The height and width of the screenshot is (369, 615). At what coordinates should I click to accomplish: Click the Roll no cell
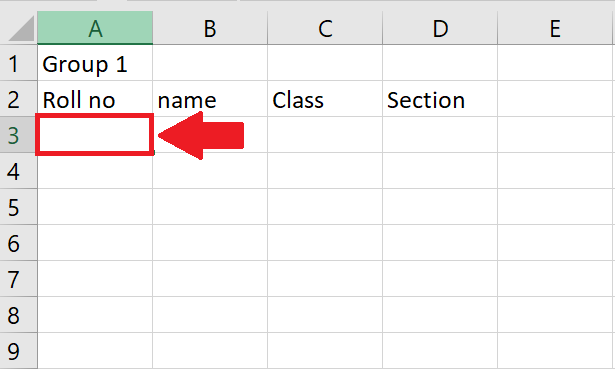point(95,99)
